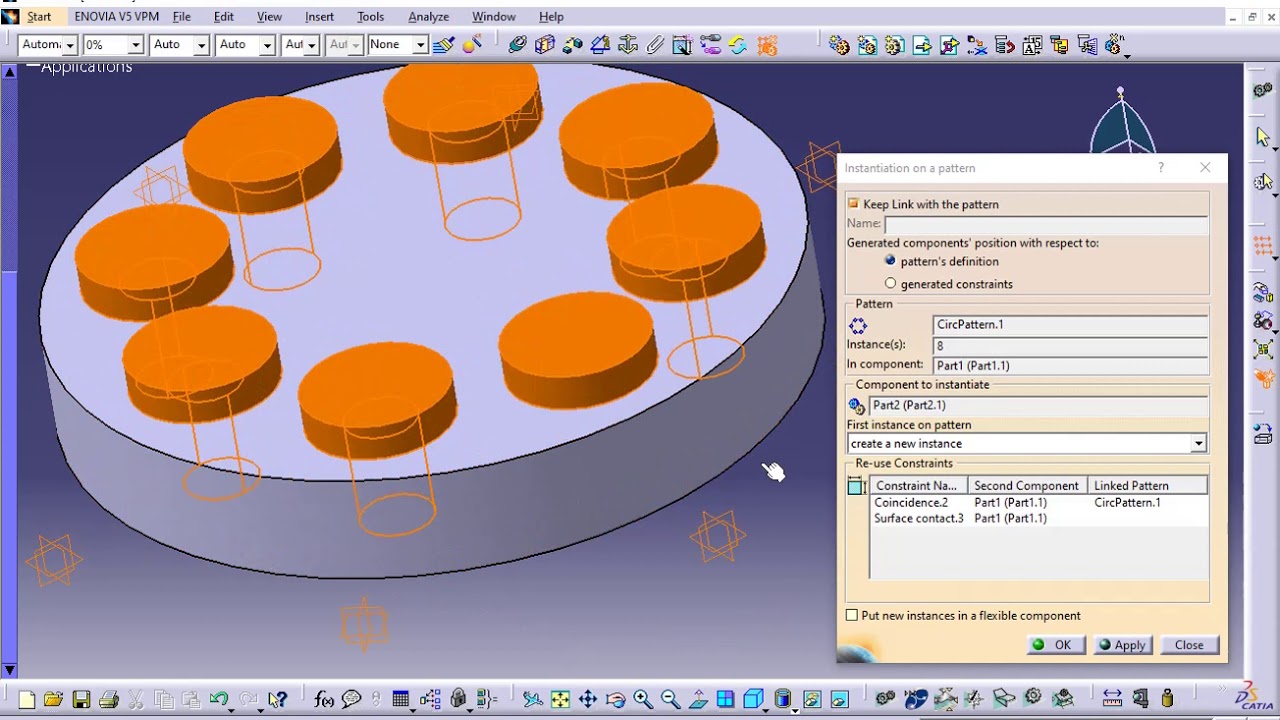
Task: Click the Select arrow tool on right toolbar
Action: [1263, 137]
